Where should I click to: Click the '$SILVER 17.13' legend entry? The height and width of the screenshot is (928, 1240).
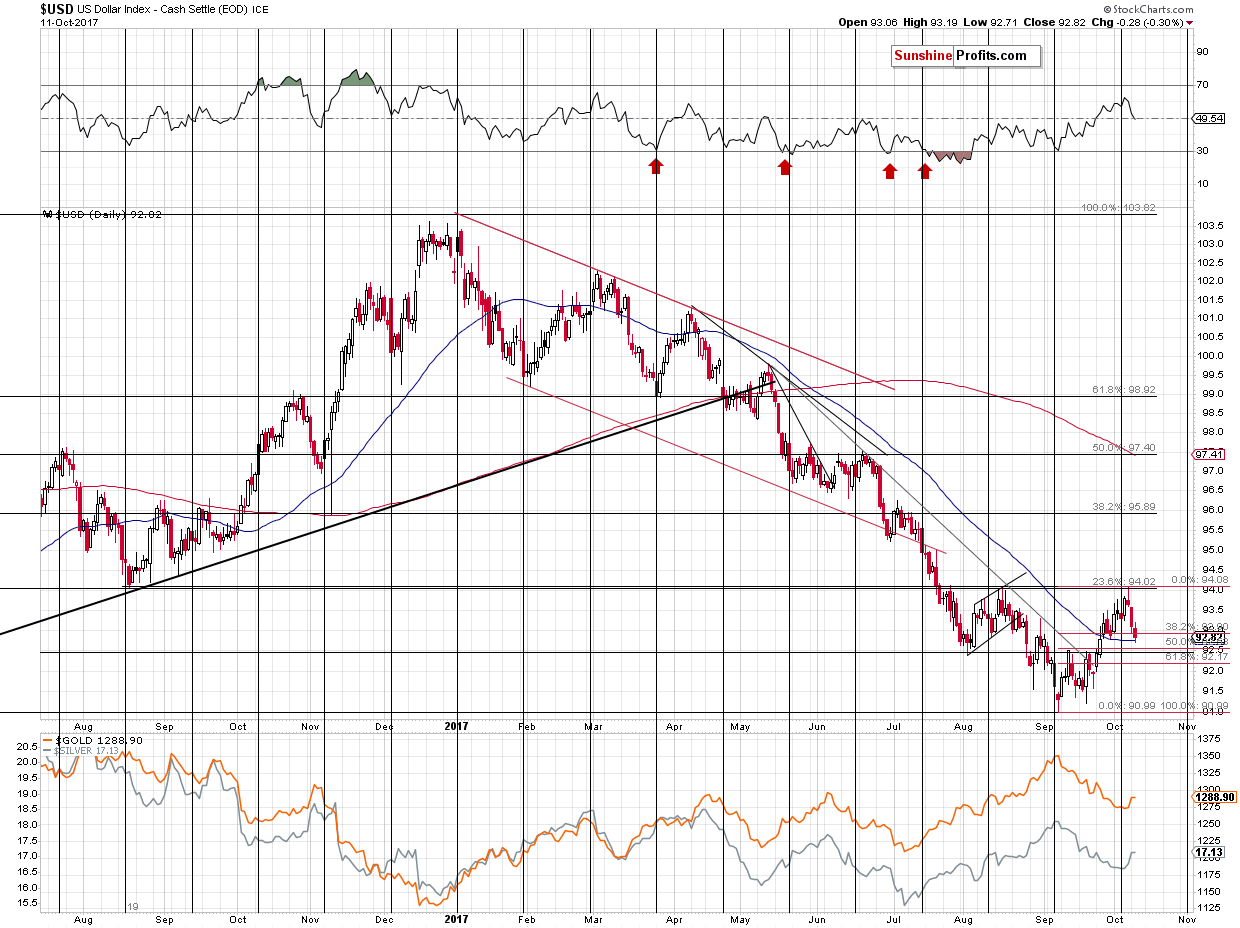coord(80,749)
